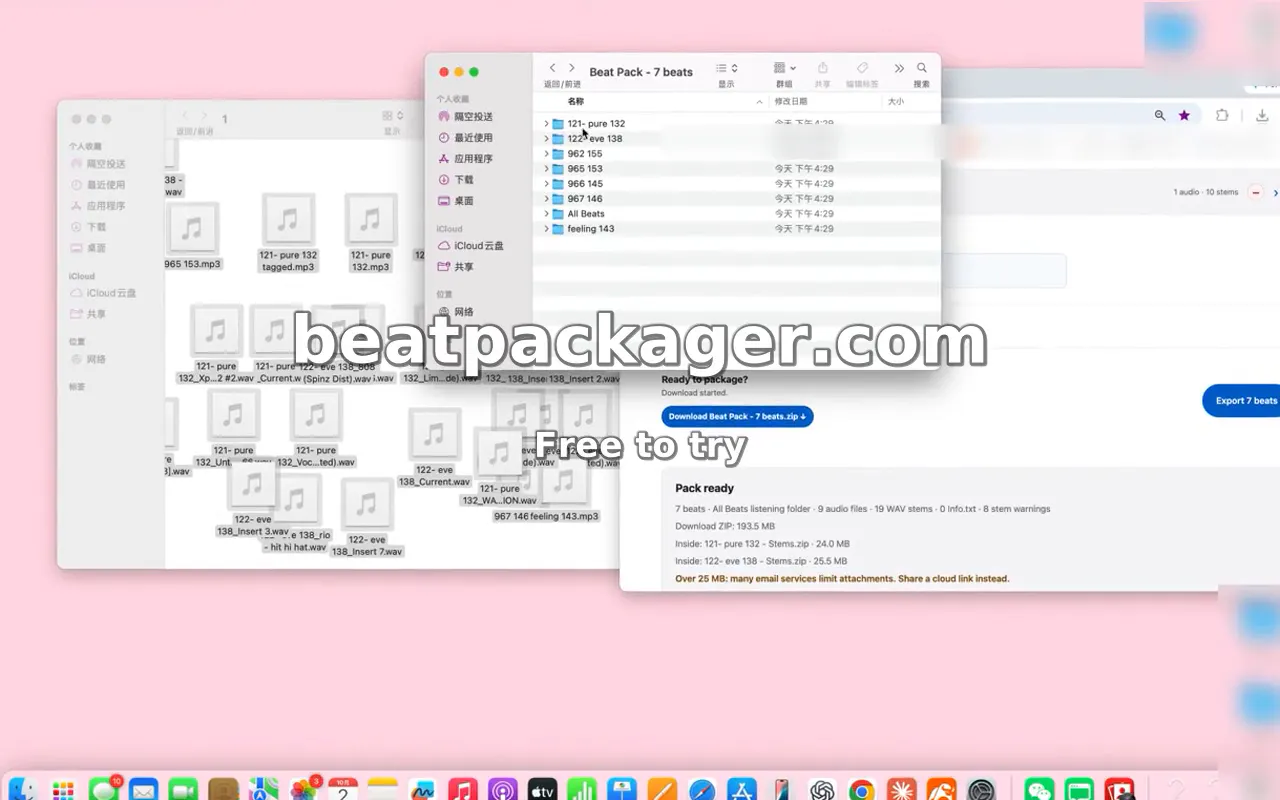
Task: Open Downloads (下载) in Beat Pack sidebar
Action: point(457,180)
